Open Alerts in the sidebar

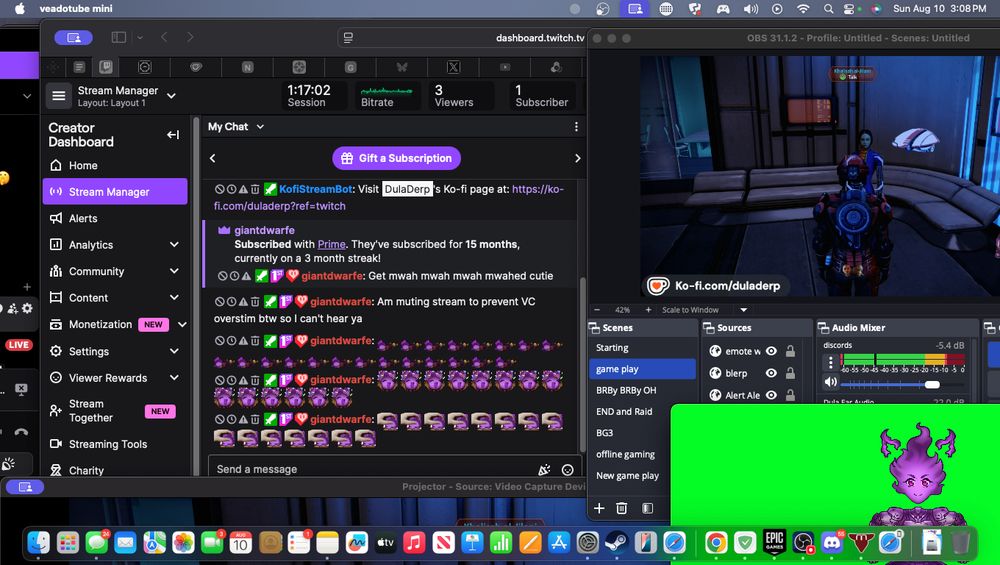coord(115,218)
